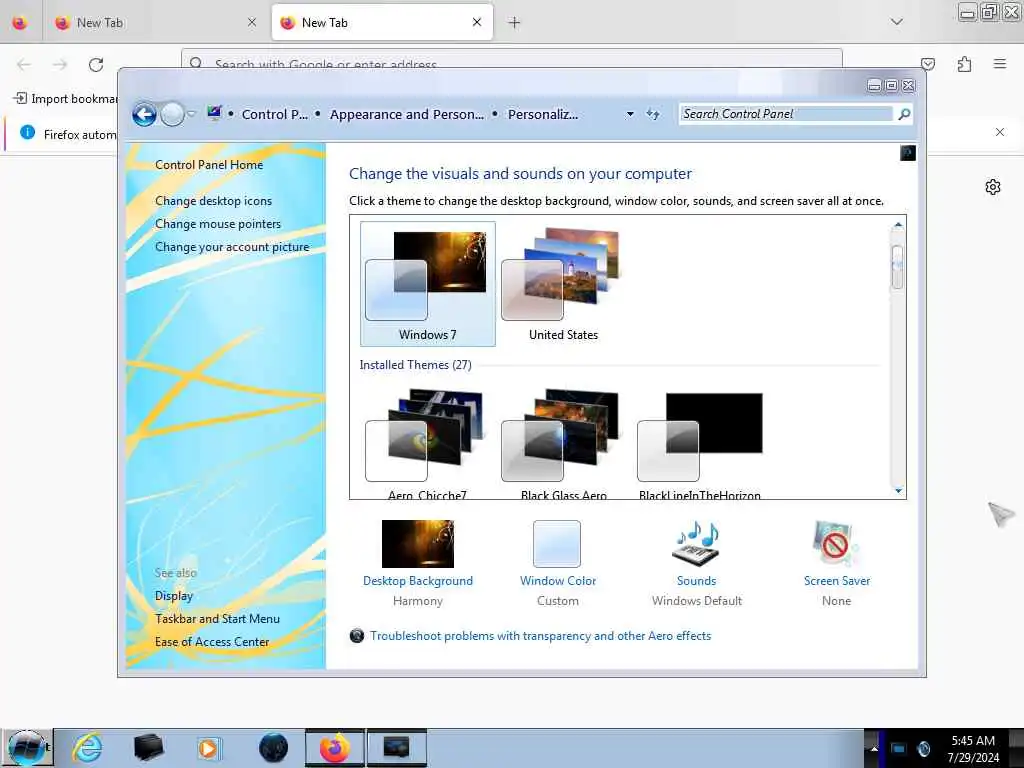Image resolution: width=1024 pixels, height=768 pixels.
Task: Click the refresh icon in Control Panel address bar
Action: [652, 114]
